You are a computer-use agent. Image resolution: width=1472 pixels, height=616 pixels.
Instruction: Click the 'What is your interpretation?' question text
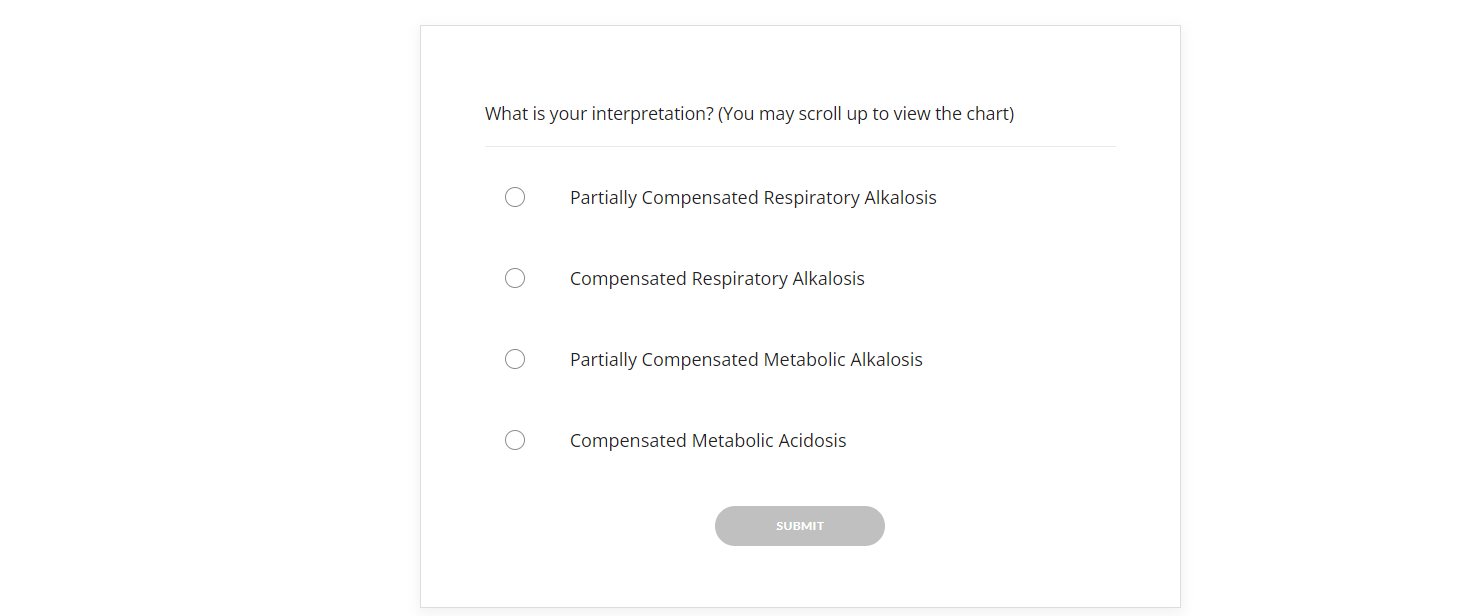(x=598, y=114)
